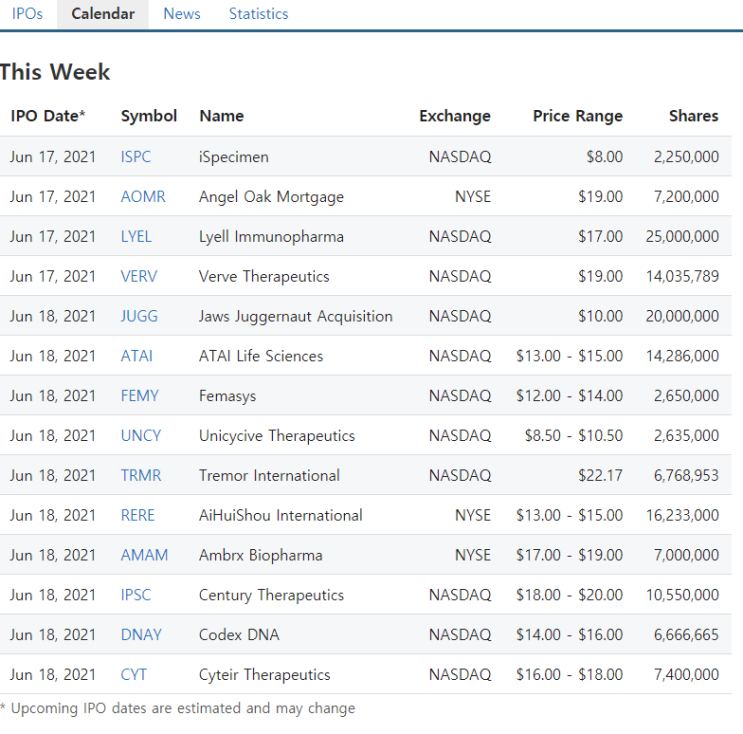Click the JUGG symbol link

pyautogui.click(x=139, y=316)
